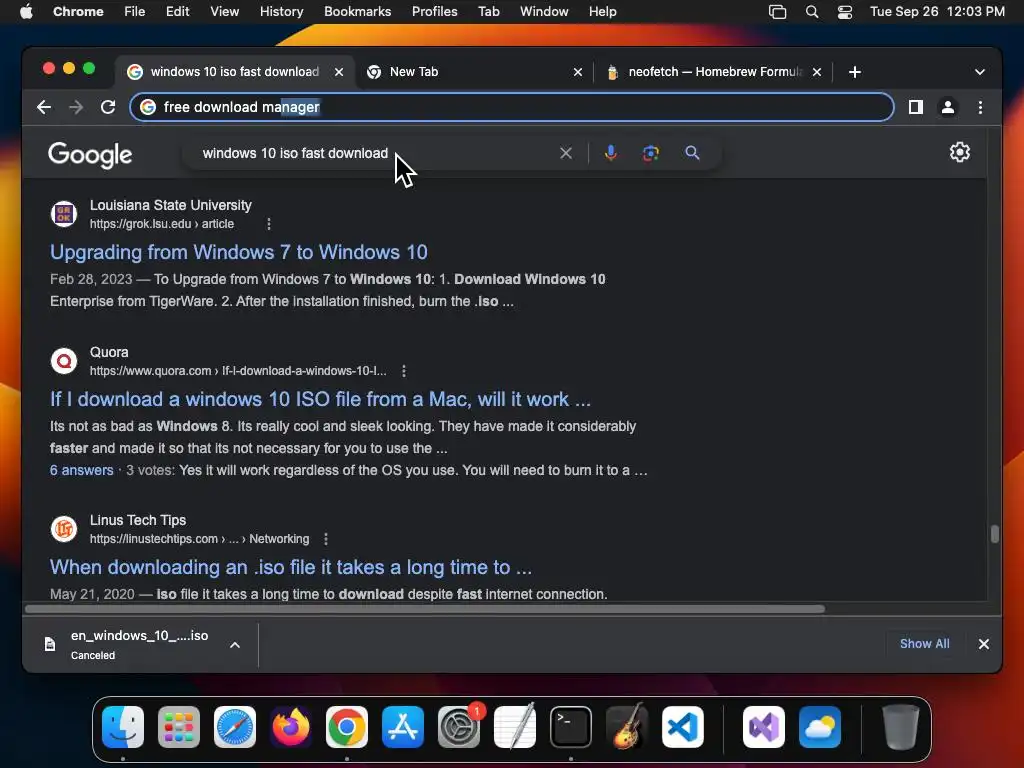The width and height of the screenshot is (1024, 768).
Task: Open the Trash in Dock
Action: tap(901, 727)
